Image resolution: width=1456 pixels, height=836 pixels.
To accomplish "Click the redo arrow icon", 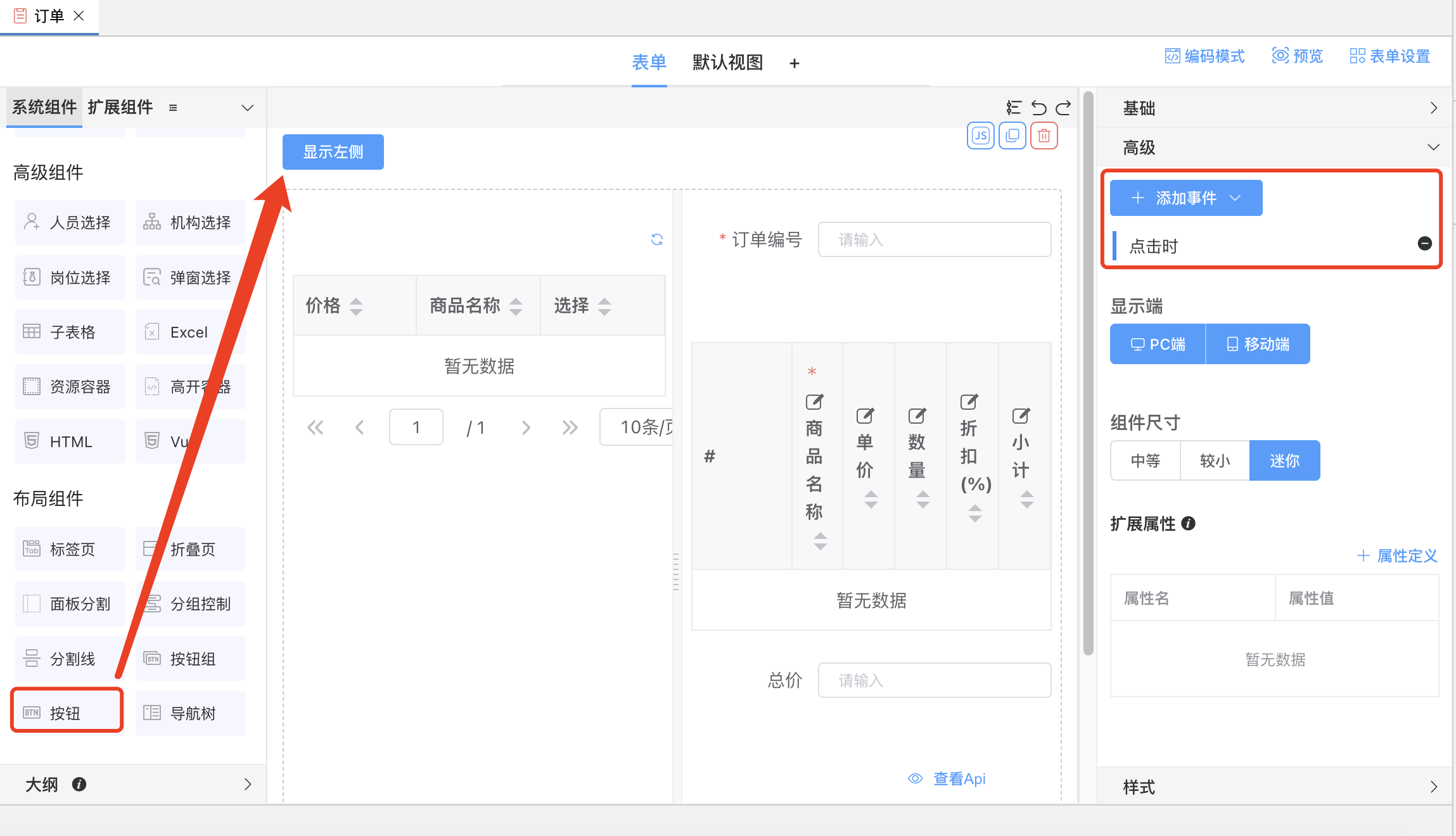I will coord(1063,108).
